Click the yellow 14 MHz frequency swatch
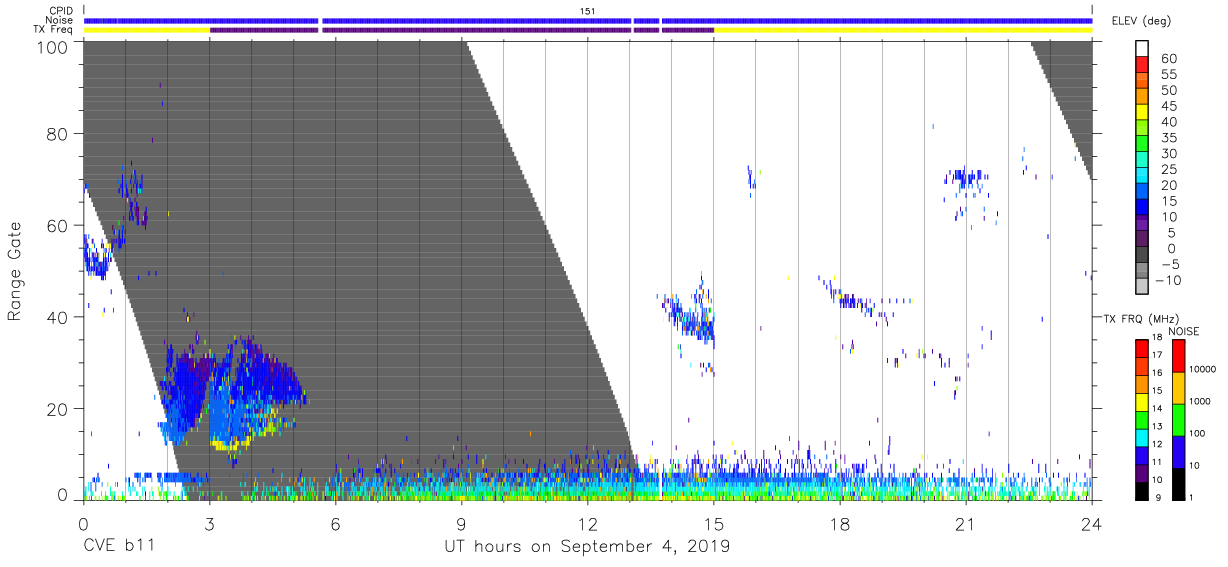Image resolution: width=1228 pixels, height=567 pixels. click(1141, 400)
